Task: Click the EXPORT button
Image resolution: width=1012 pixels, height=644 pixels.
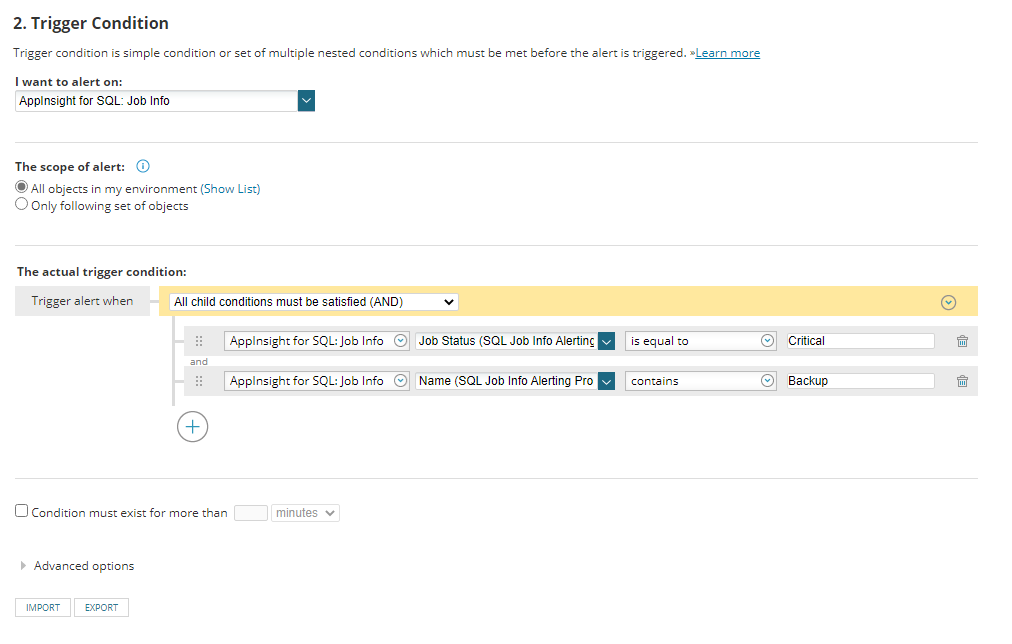Action: 101,607
